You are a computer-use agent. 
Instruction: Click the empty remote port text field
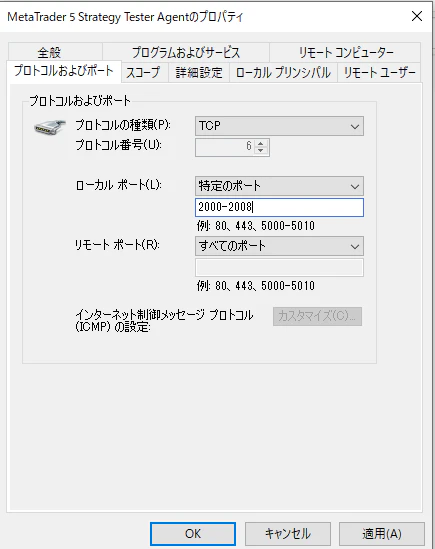279,267
